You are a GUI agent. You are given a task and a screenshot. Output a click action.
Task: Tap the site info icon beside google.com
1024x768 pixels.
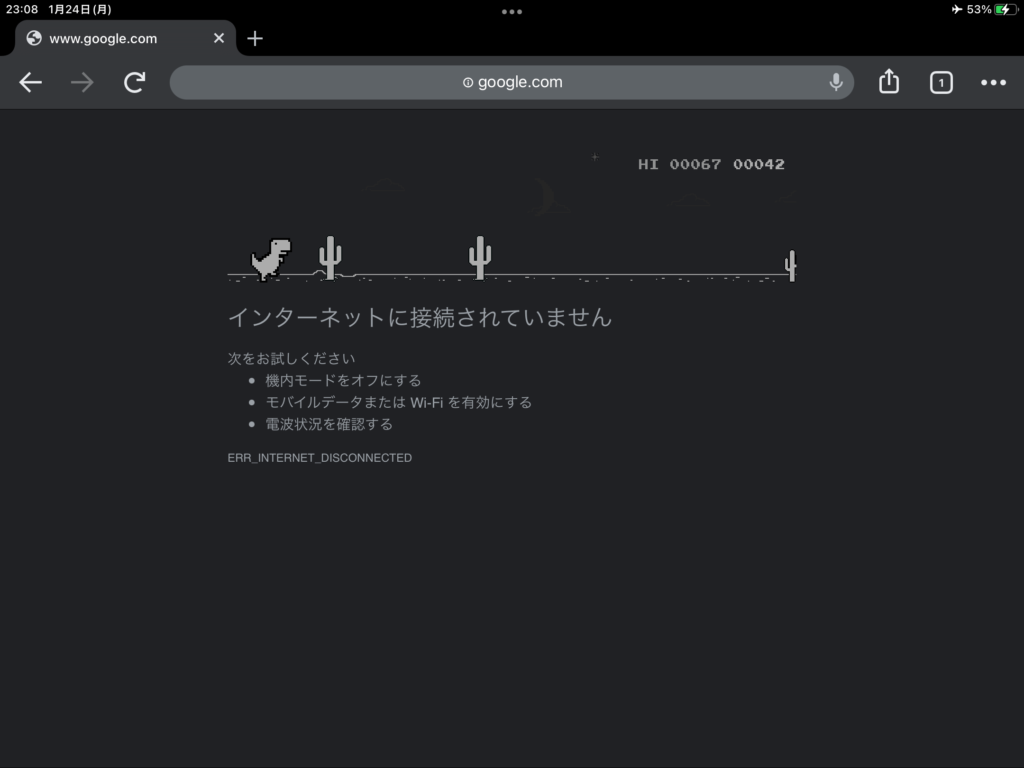coord(468,83)
